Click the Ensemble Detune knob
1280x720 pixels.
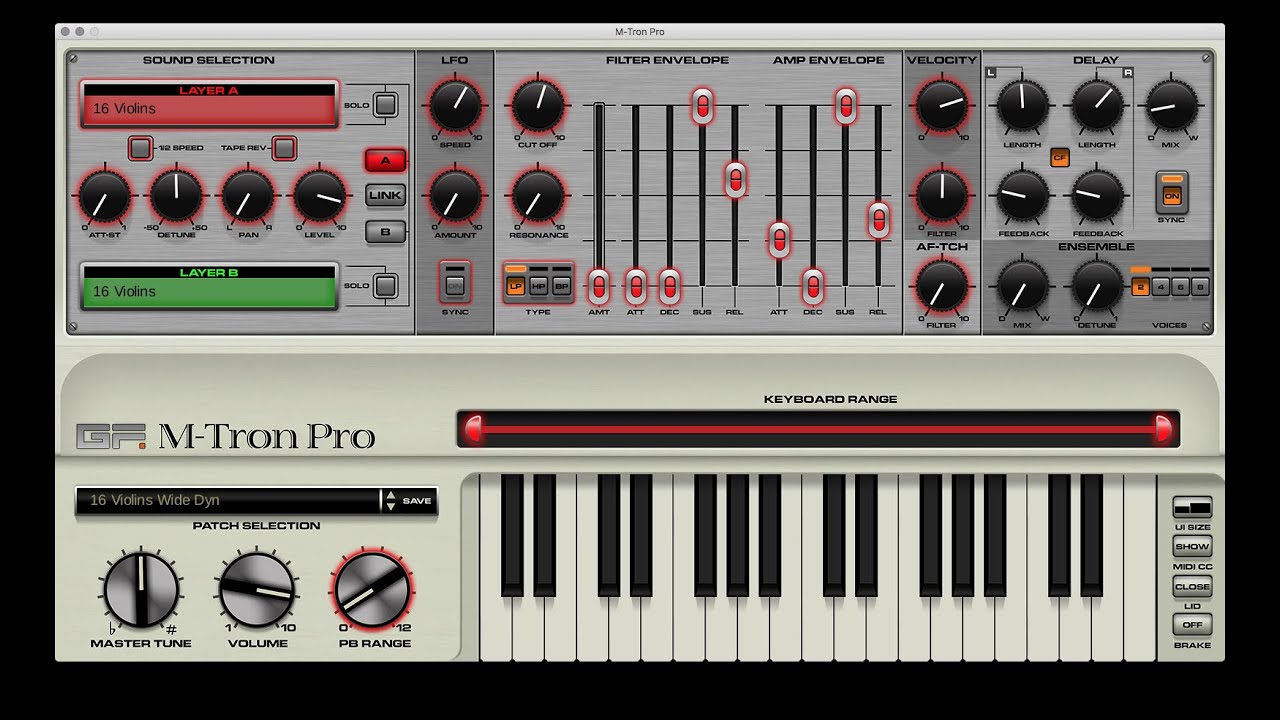coord(1097,287)
